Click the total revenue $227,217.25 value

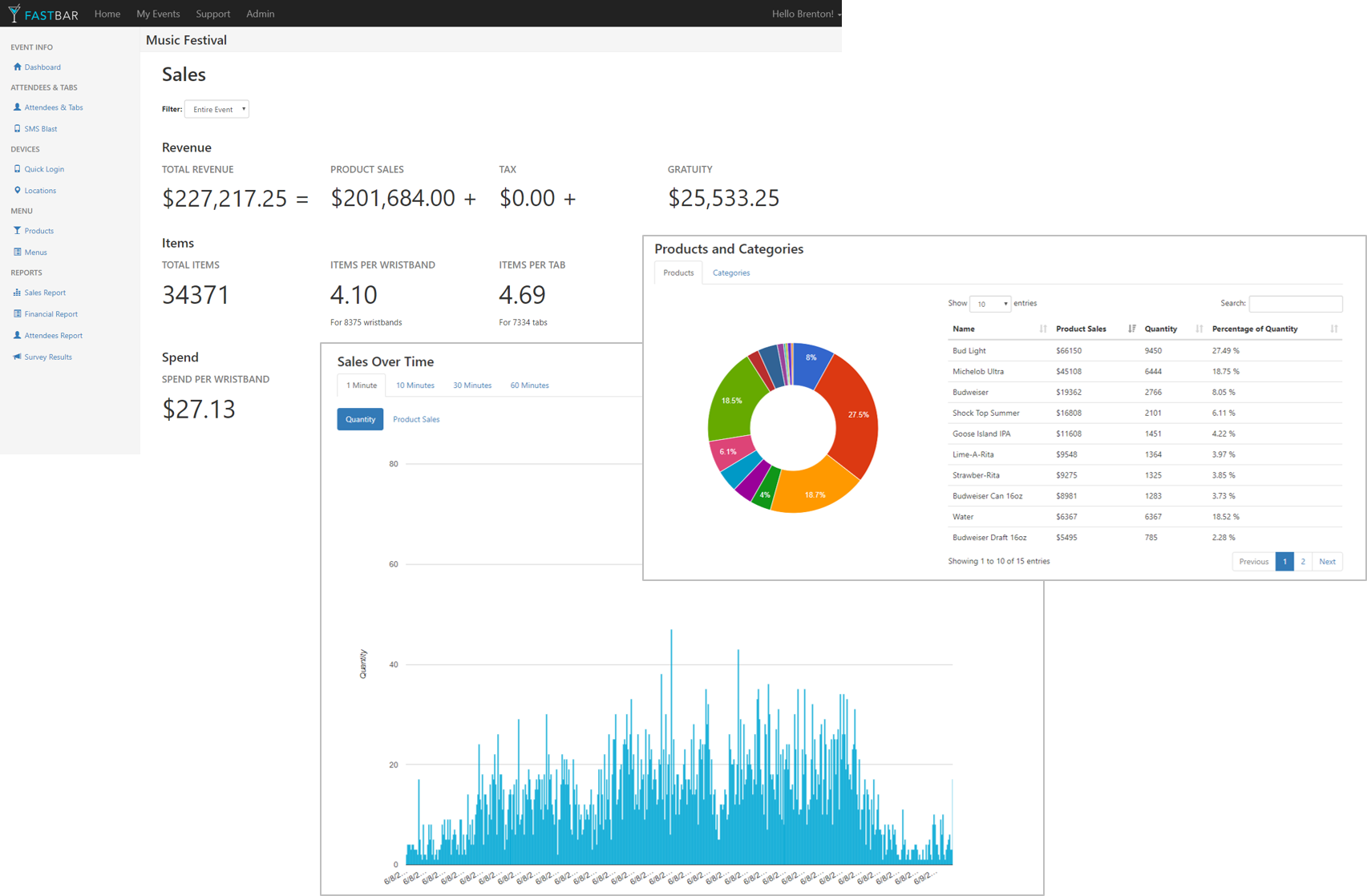(224, 198)
